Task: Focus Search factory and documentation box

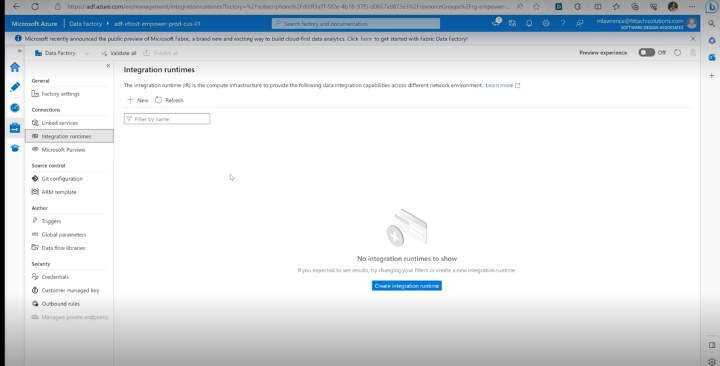Action: [356, 23]
